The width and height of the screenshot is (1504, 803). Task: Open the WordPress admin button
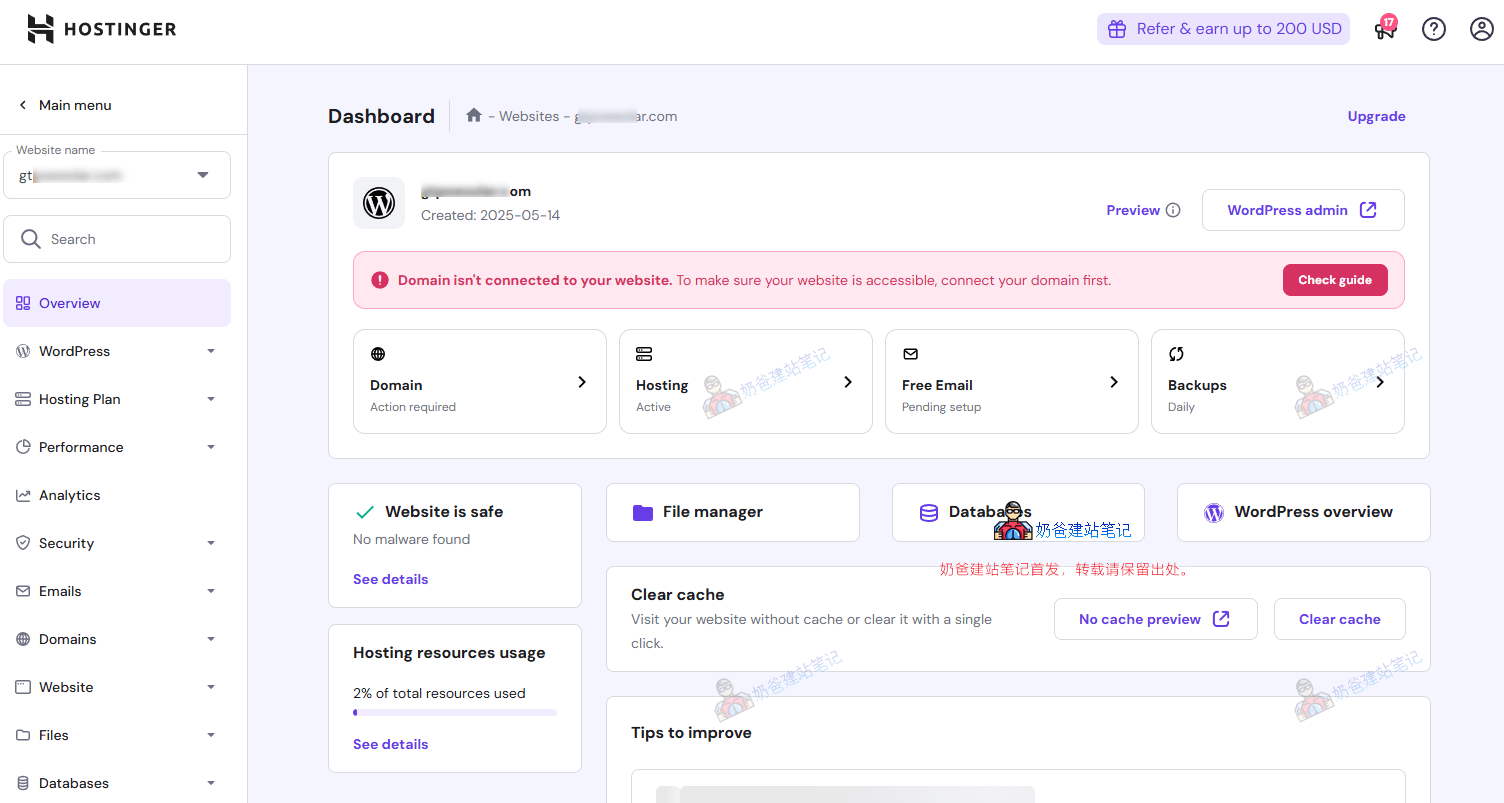point(1302,210)
